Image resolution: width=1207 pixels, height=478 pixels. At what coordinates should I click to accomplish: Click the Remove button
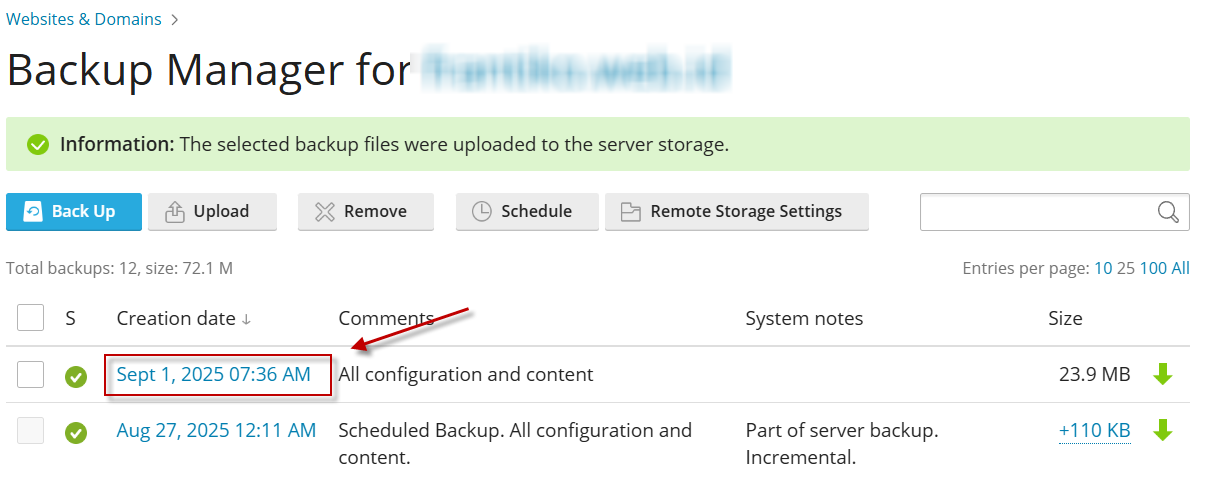tap(365, 211)
